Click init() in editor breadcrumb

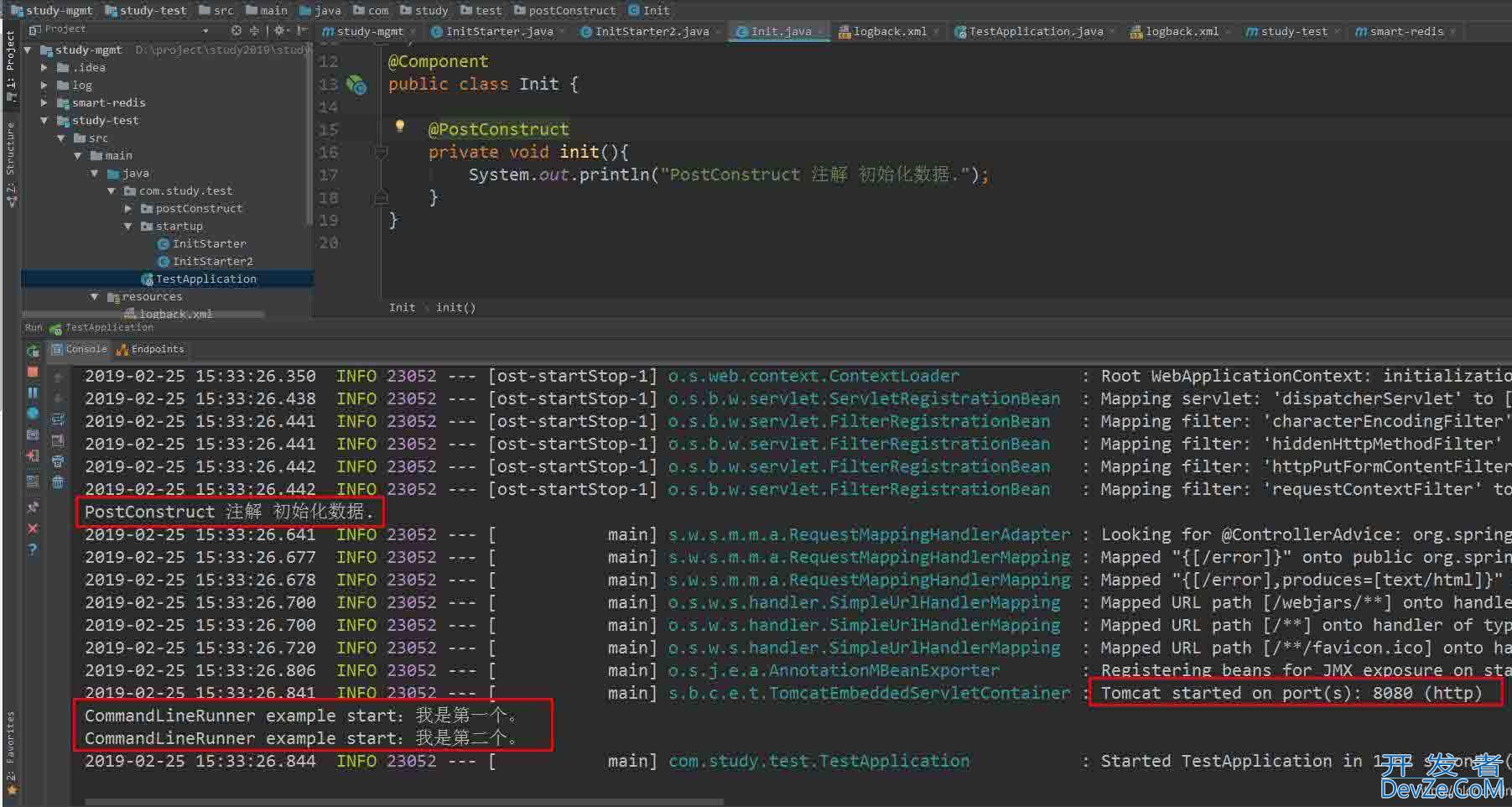455,308
